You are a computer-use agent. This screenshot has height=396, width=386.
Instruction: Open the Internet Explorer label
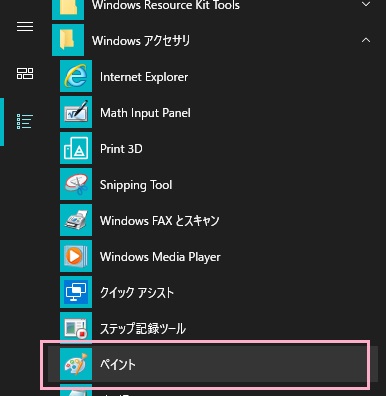144,77
